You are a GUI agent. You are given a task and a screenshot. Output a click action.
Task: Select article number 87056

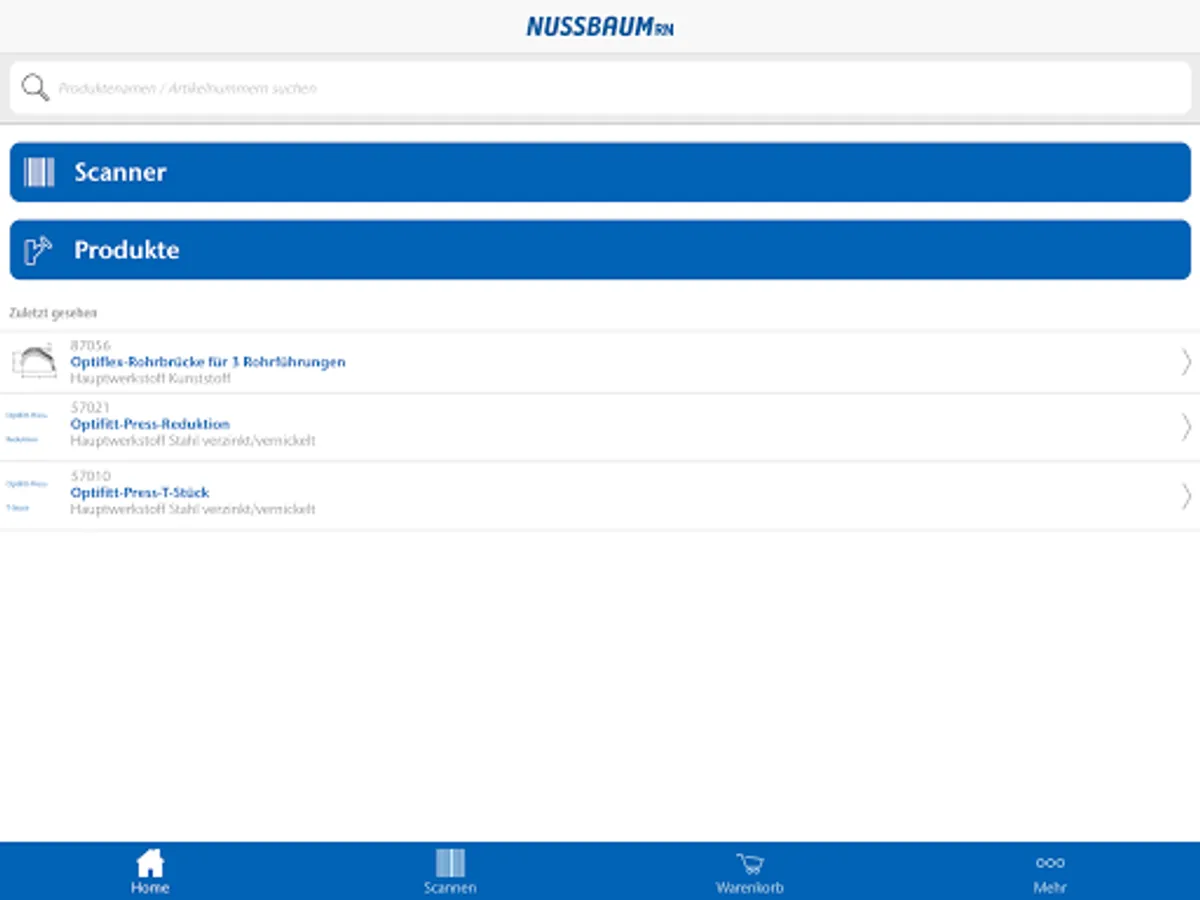pyautogui.click(x=90, y=346)
